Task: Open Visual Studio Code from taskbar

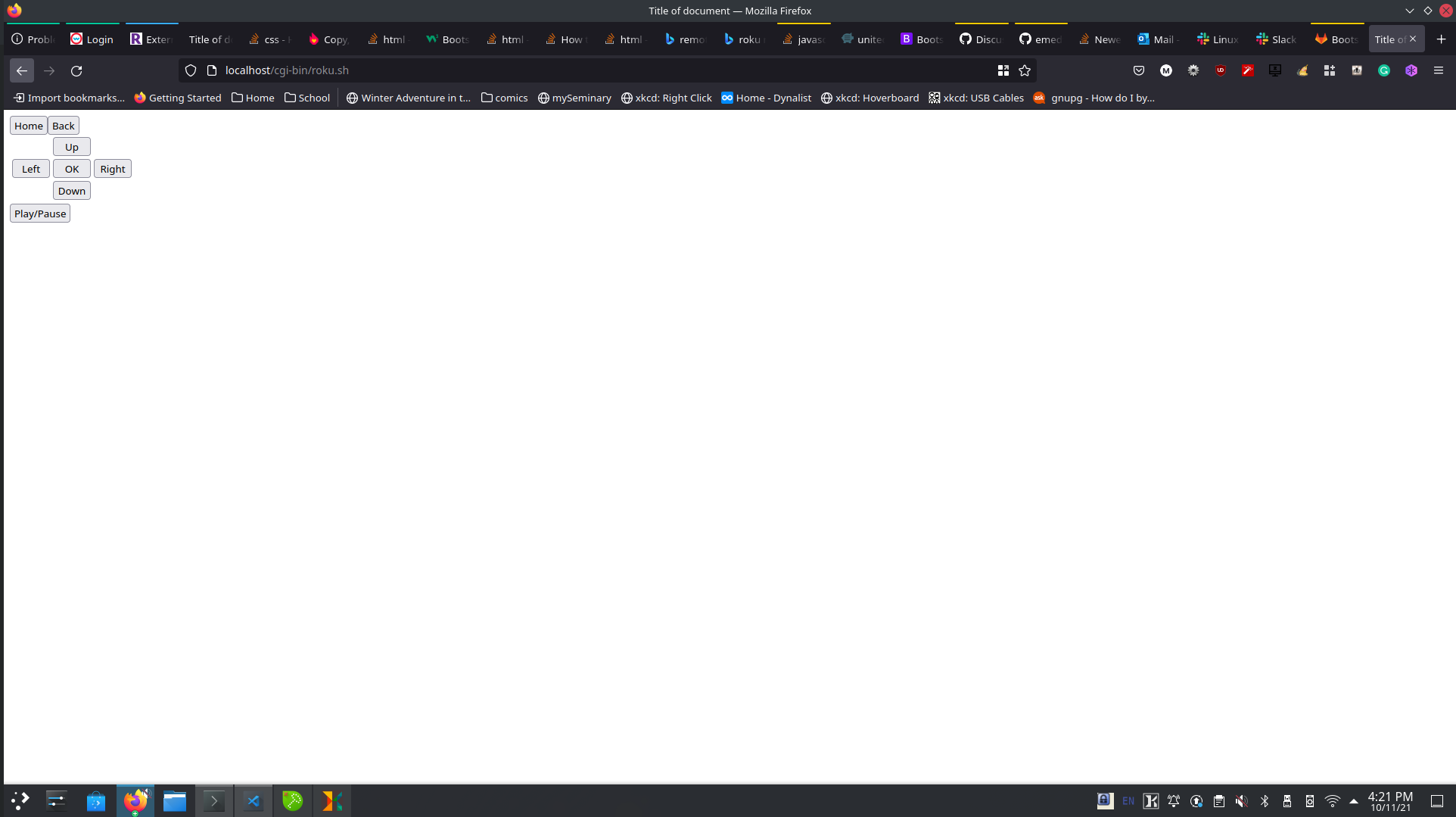Action: 254,800
